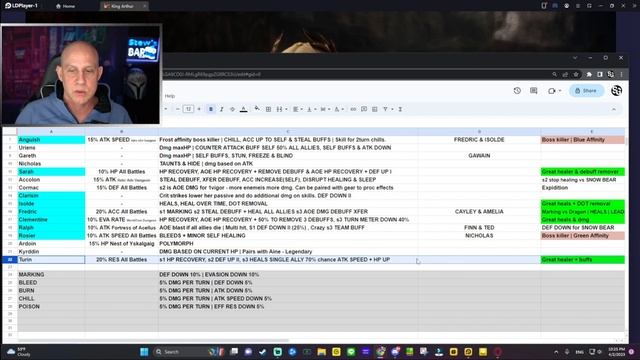Click the create filter icon

pos(385,109)
